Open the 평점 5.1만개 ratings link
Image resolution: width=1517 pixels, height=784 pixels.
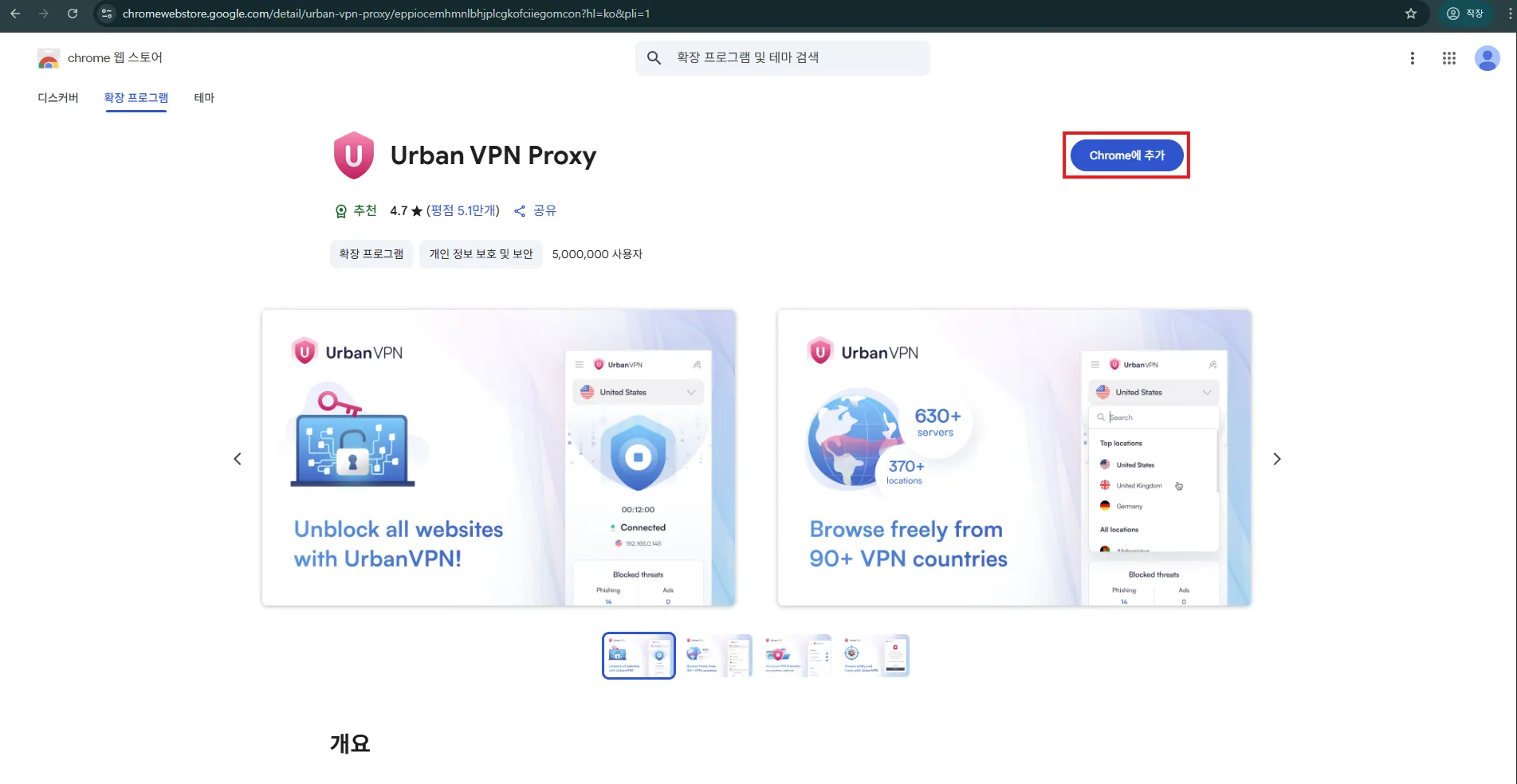click(463, 210)
